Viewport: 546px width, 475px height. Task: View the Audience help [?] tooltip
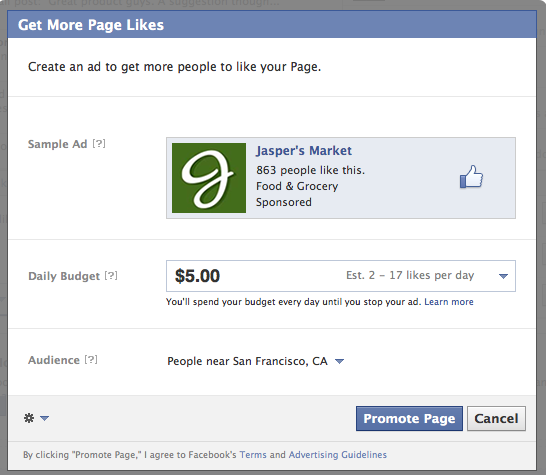pos(91,359)
